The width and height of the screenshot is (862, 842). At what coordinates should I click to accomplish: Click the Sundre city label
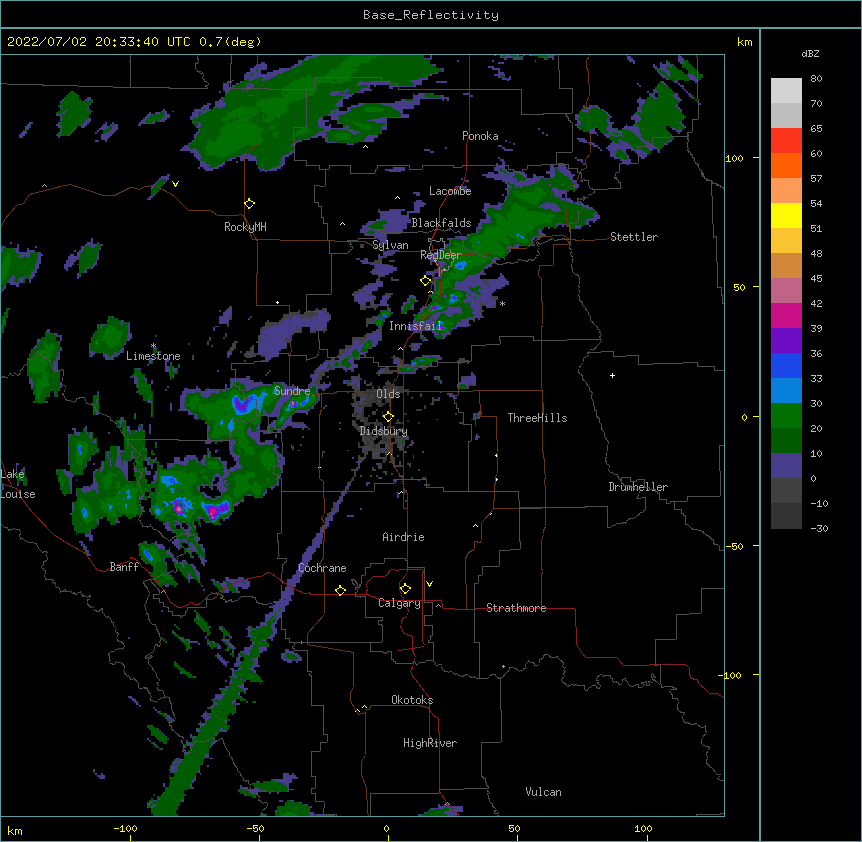tap(292, 391)
